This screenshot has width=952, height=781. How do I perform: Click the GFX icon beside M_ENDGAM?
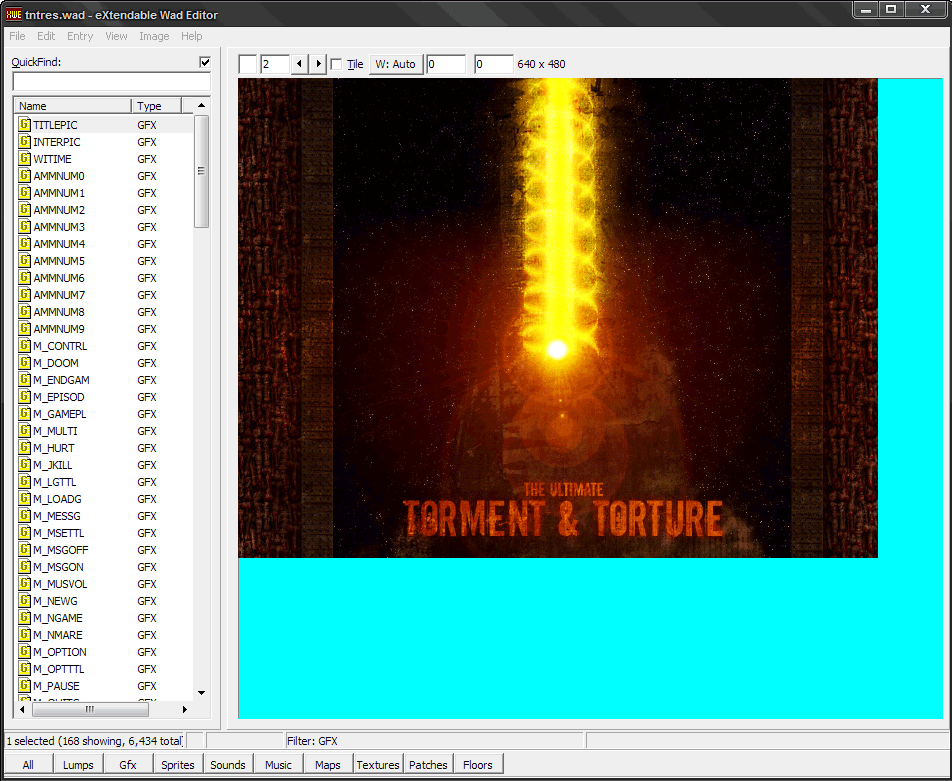click(x=24, y=380)
